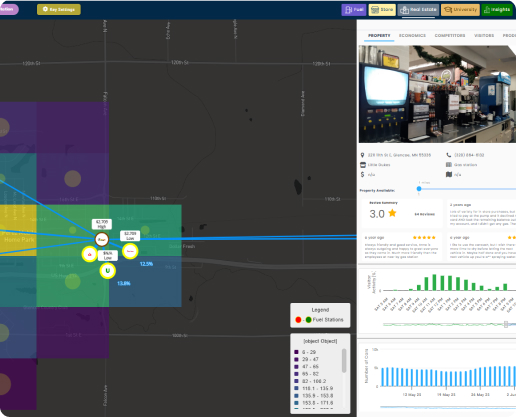
Task: Go to the Visitors tab
Action: click(x=484, y=35)
